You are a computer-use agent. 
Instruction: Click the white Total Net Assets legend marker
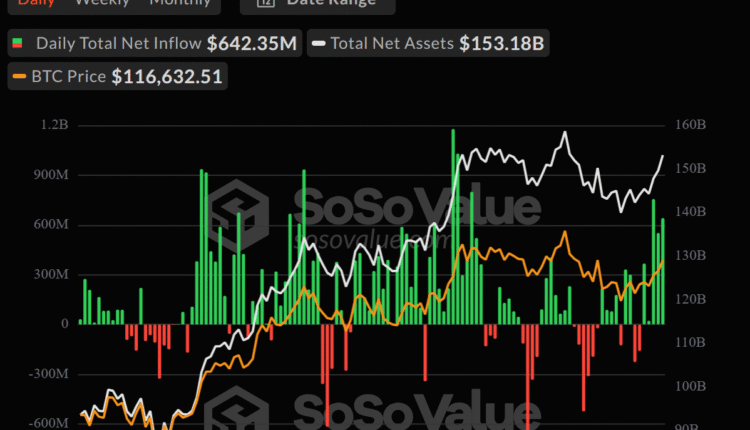[318, 44]
